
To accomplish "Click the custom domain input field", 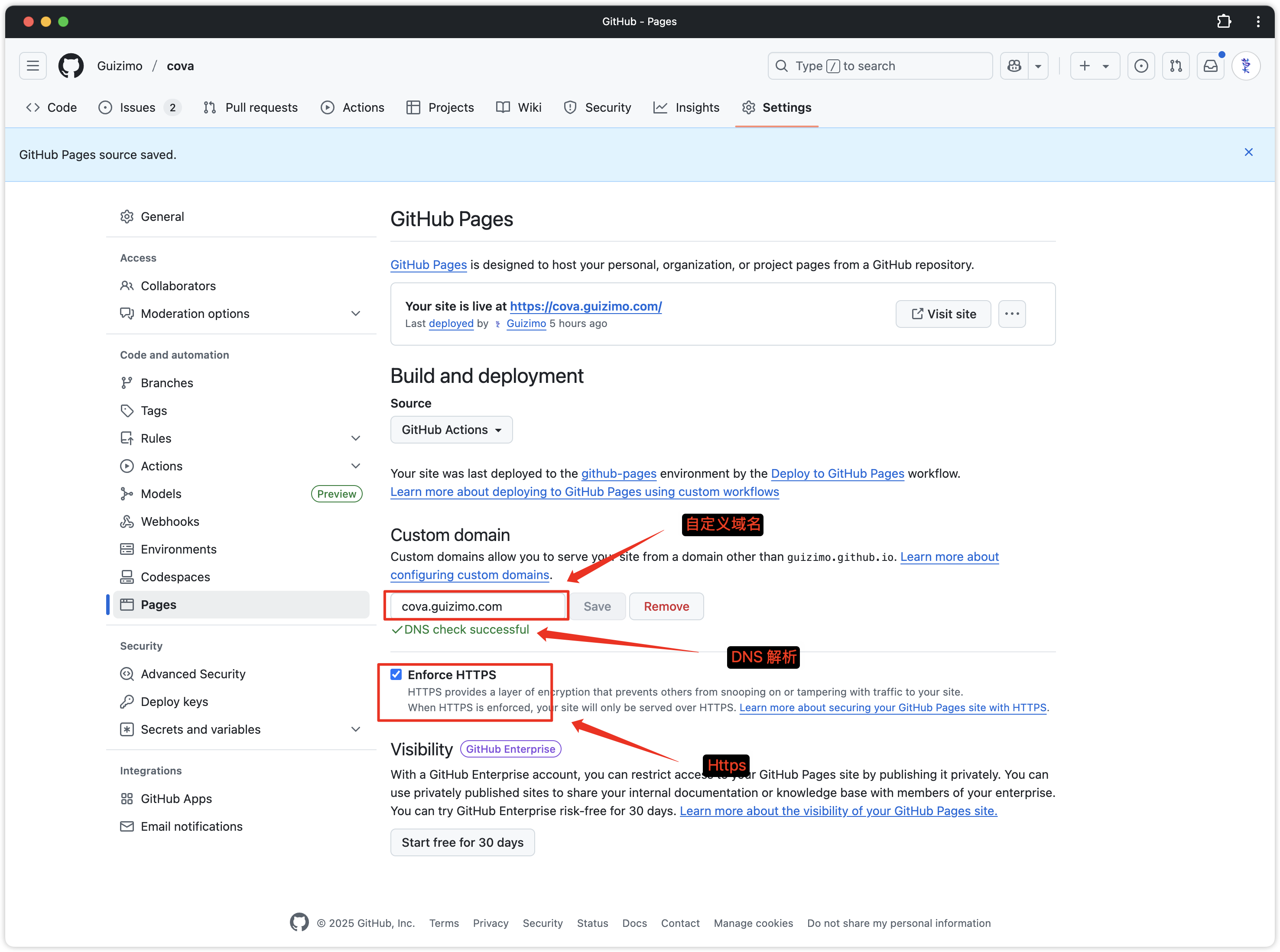I will 478,606.
